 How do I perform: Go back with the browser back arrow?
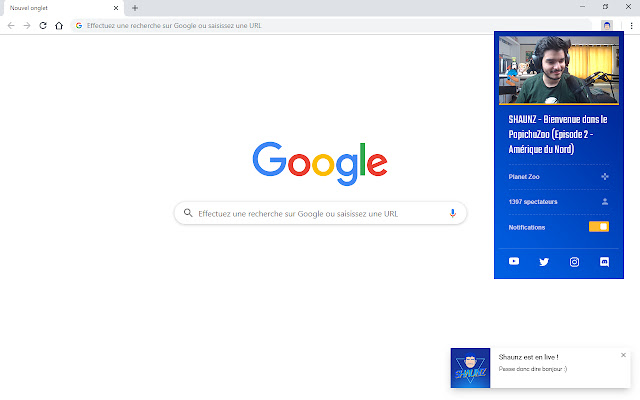tap(11, 26)
